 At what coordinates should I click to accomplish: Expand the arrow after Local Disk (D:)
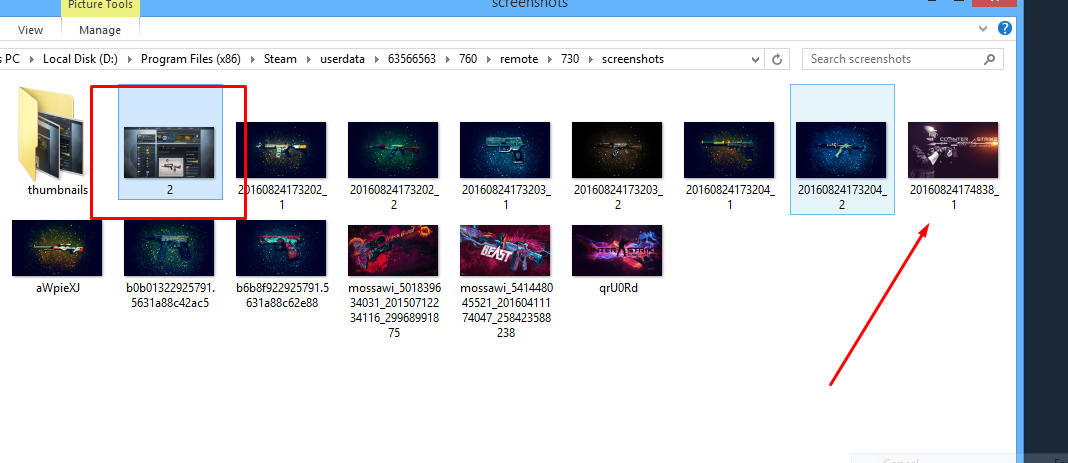[129, 59]
